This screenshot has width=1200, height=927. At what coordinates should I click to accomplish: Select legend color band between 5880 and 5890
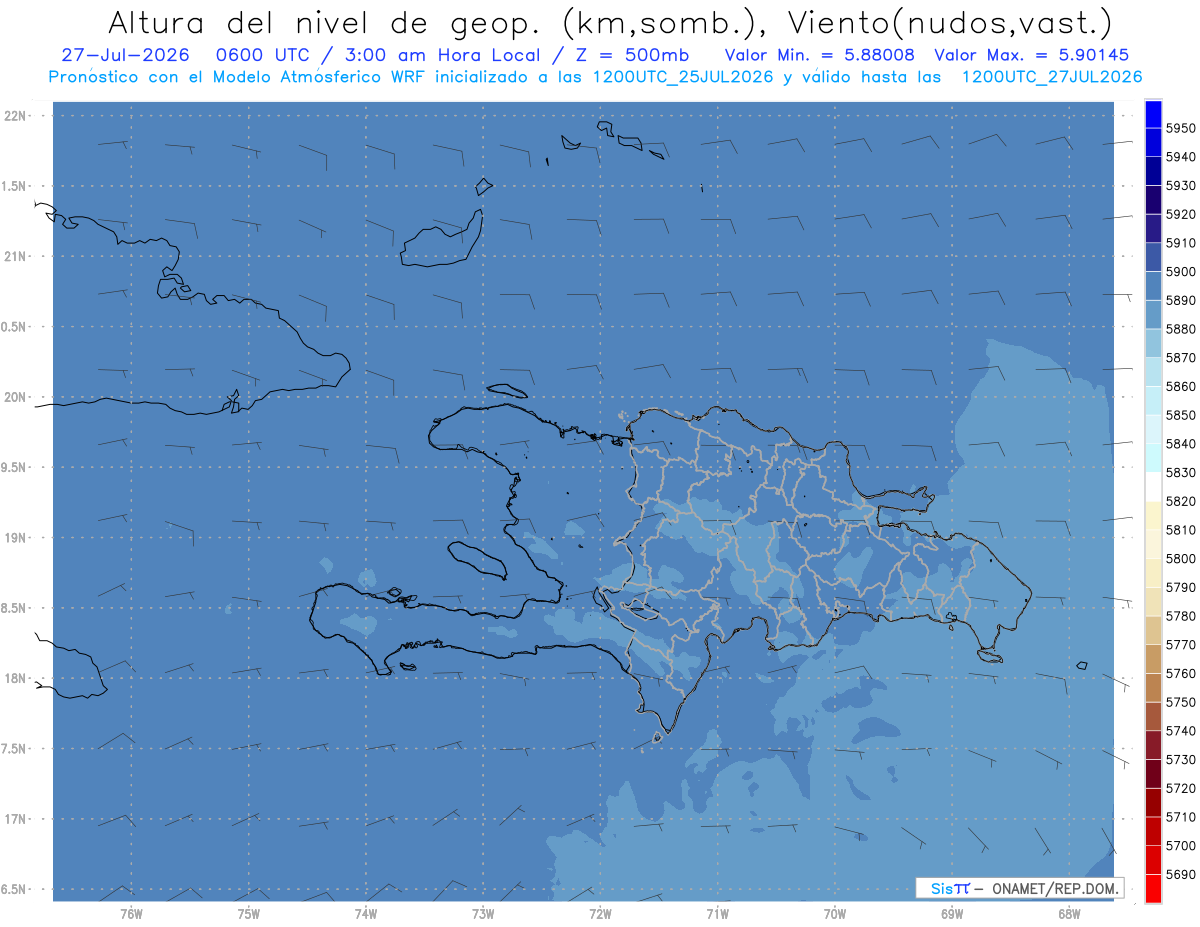(x=1153, y=314)
